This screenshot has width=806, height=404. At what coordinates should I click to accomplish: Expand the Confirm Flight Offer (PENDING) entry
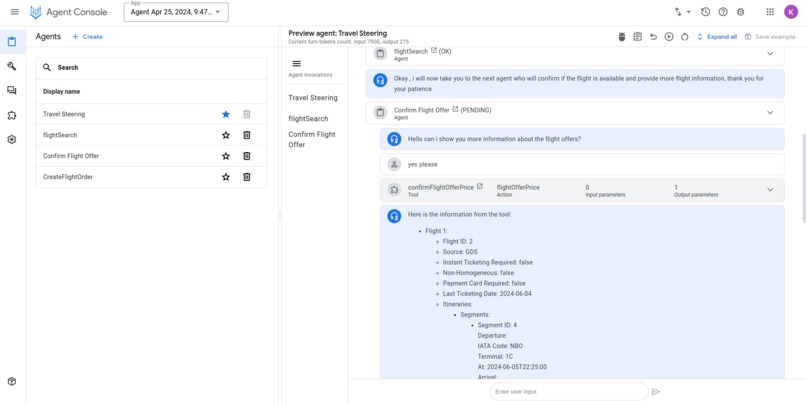click(x=770, y=113)
